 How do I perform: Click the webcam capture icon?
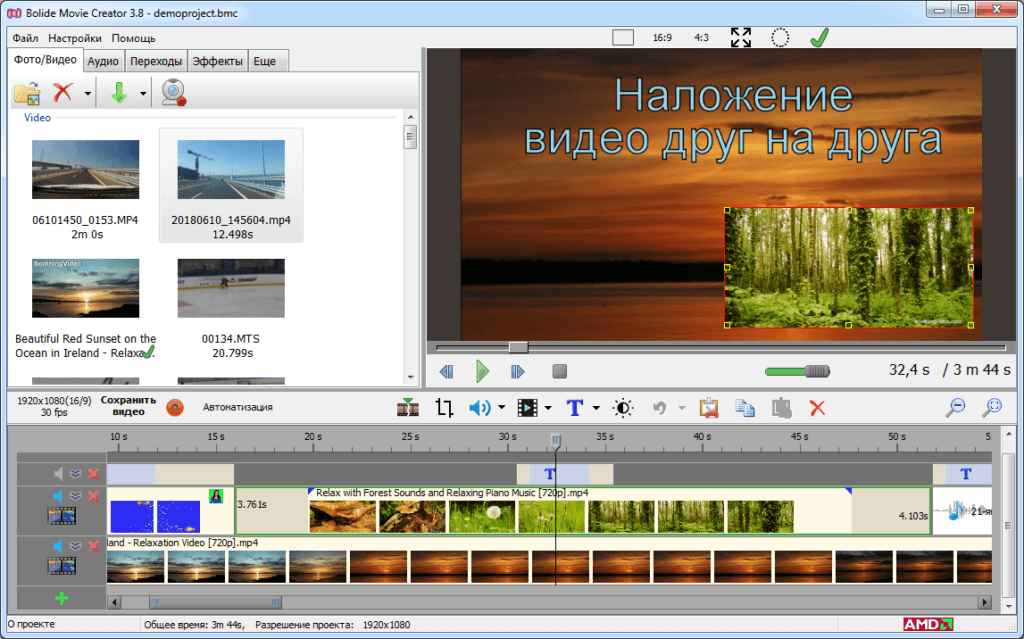[x=176, y=93]
